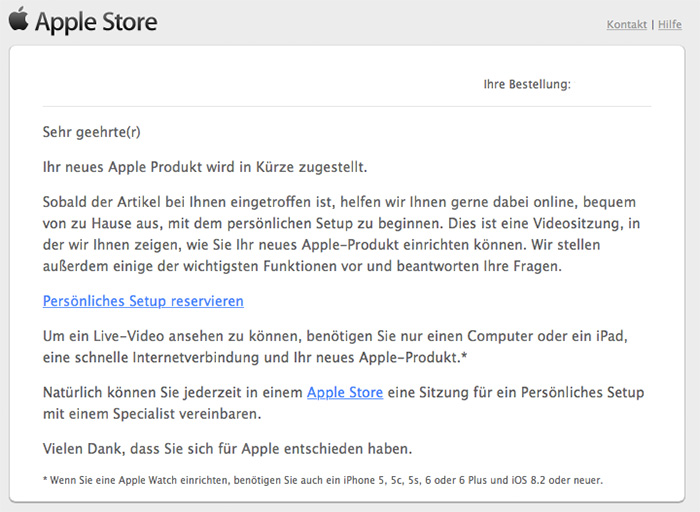Click the Apple logo icon
Image resolution: width=700 pixels, height=512 pixels.
point(19,20)
